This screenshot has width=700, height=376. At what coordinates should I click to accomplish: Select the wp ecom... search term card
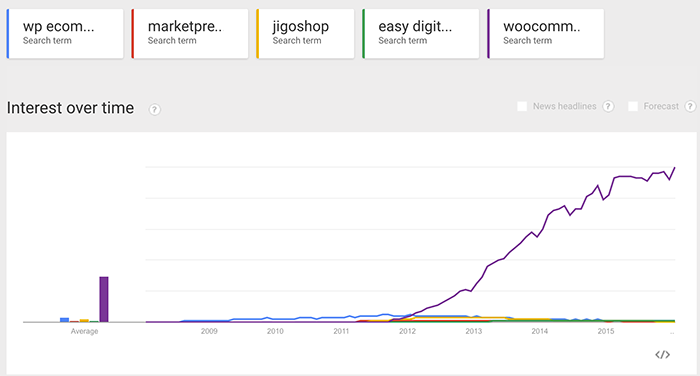pyautogui.click(x=65, y=33)
